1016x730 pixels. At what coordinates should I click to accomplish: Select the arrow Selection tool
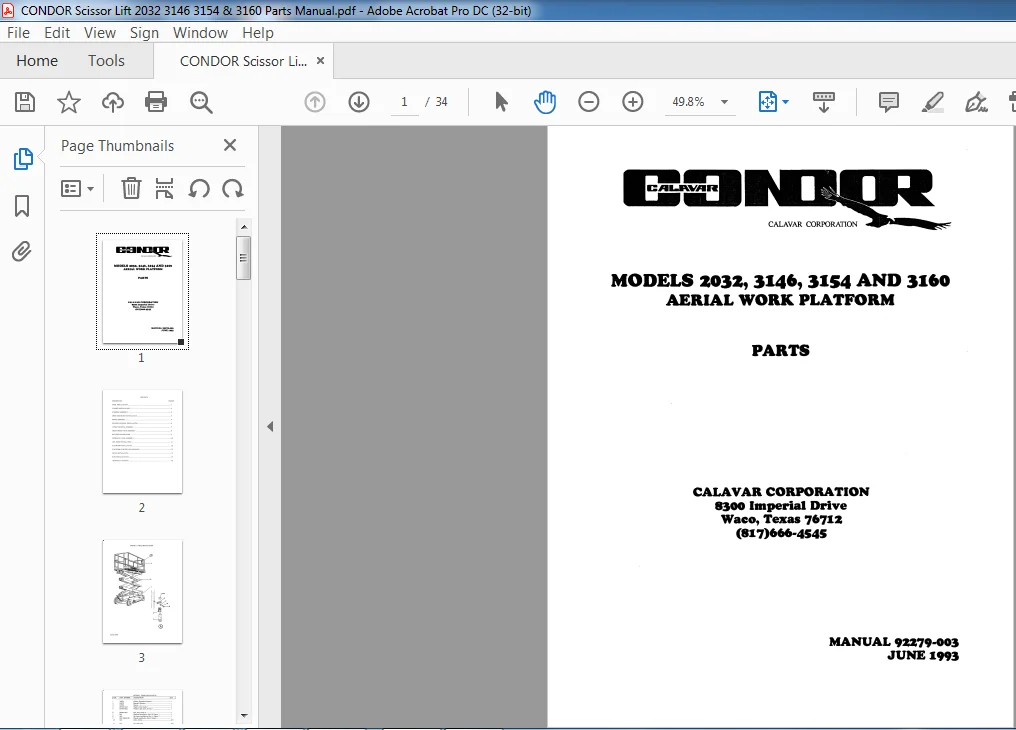pos(501,102)
